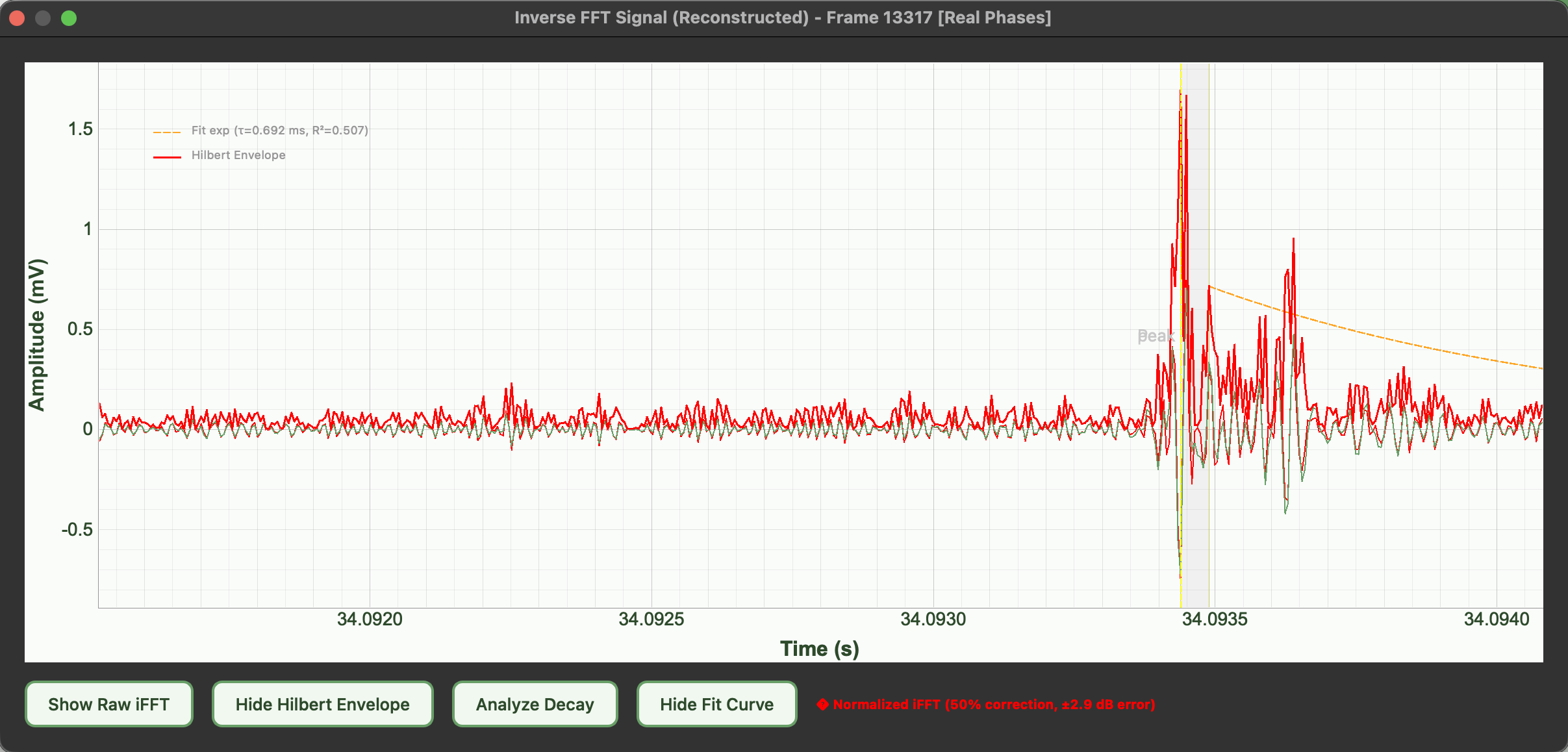Screen dimensions: 1568x752
Task: Click the Hilbert Envelope legend entry
Action: click(238, 155)
